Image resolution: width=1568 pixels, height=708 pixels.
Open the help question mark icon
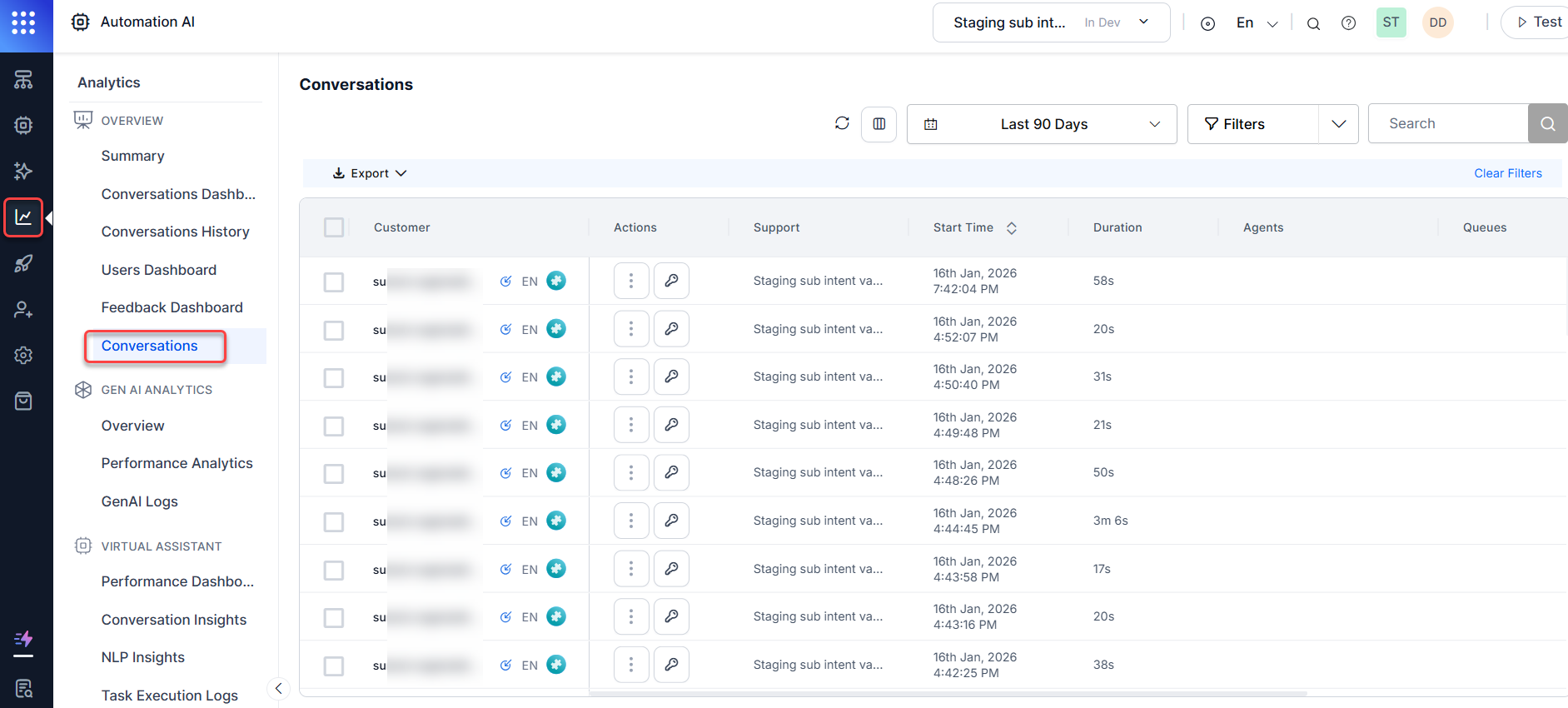pos(1348,23)
